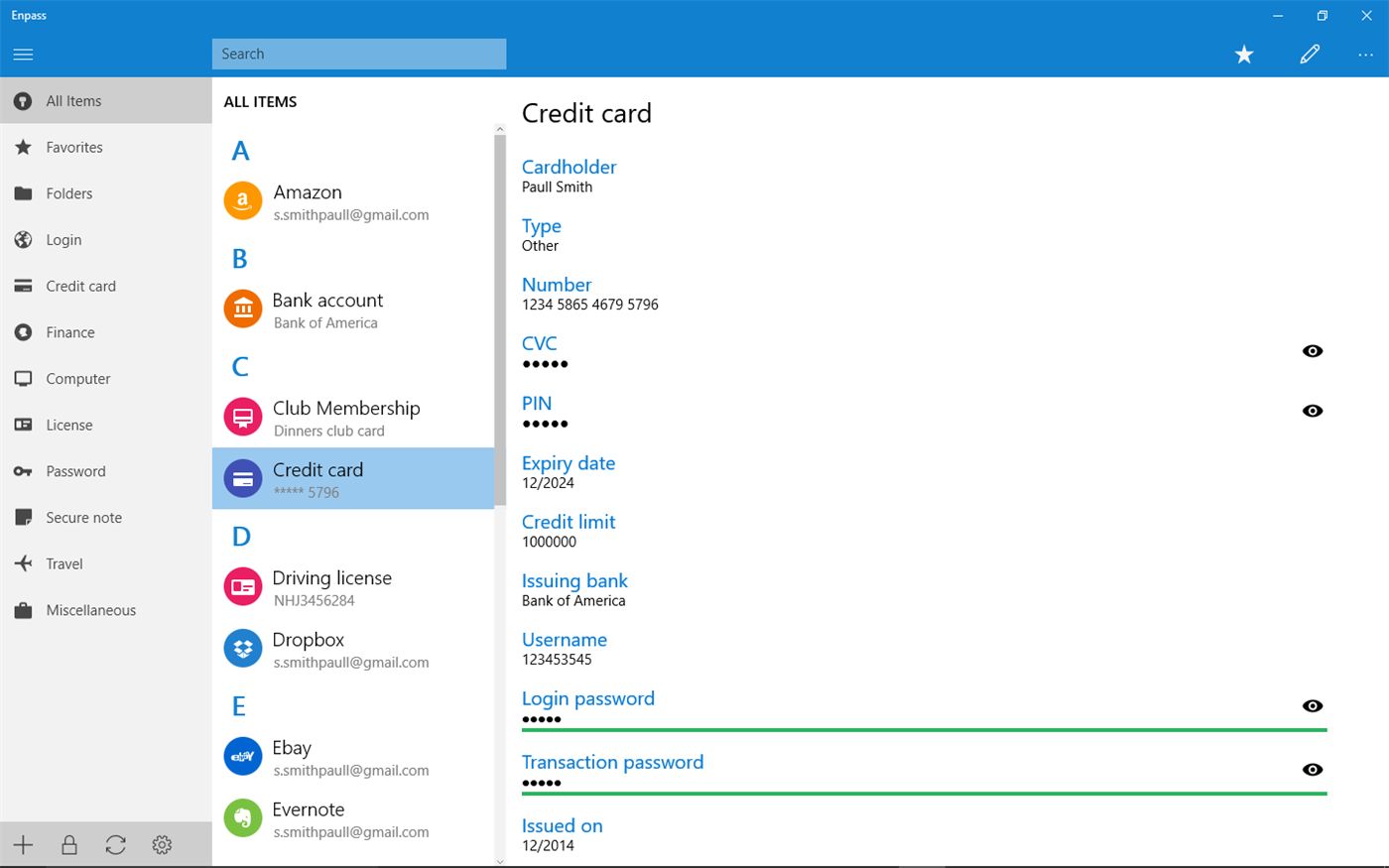The width and height of the screenshot is (1389, 868).
Task: Open the Travel category
Action: (63, 563)
